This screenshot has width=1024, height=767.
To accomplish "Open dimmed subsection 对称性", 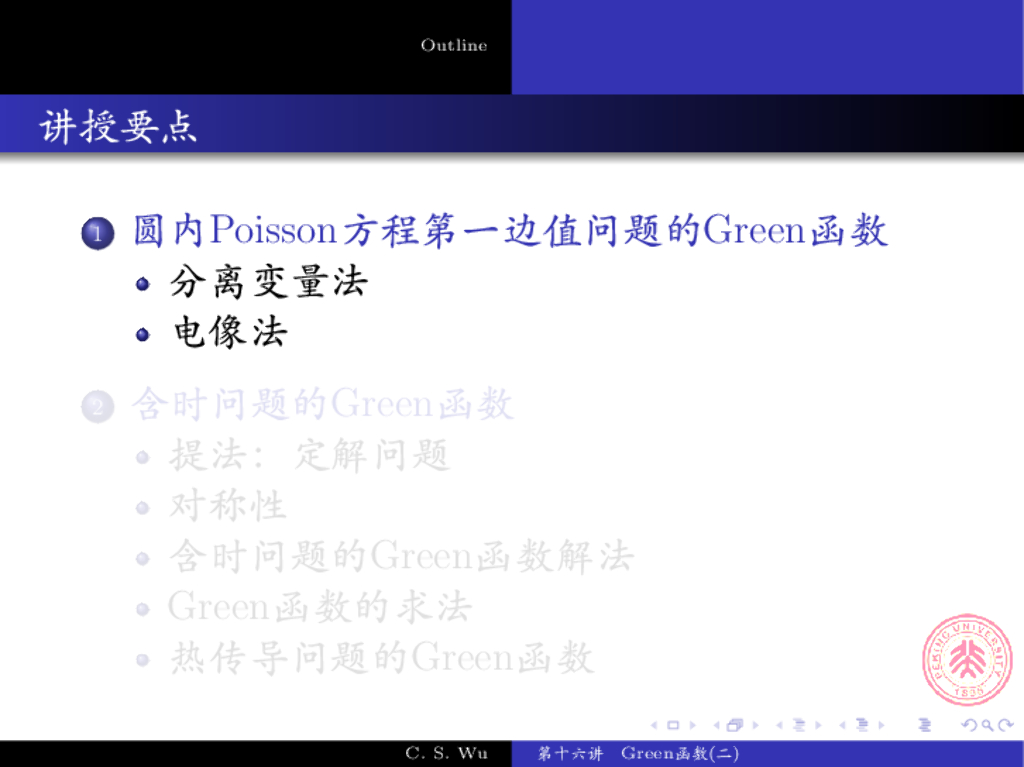I will [x=228, y=506].
